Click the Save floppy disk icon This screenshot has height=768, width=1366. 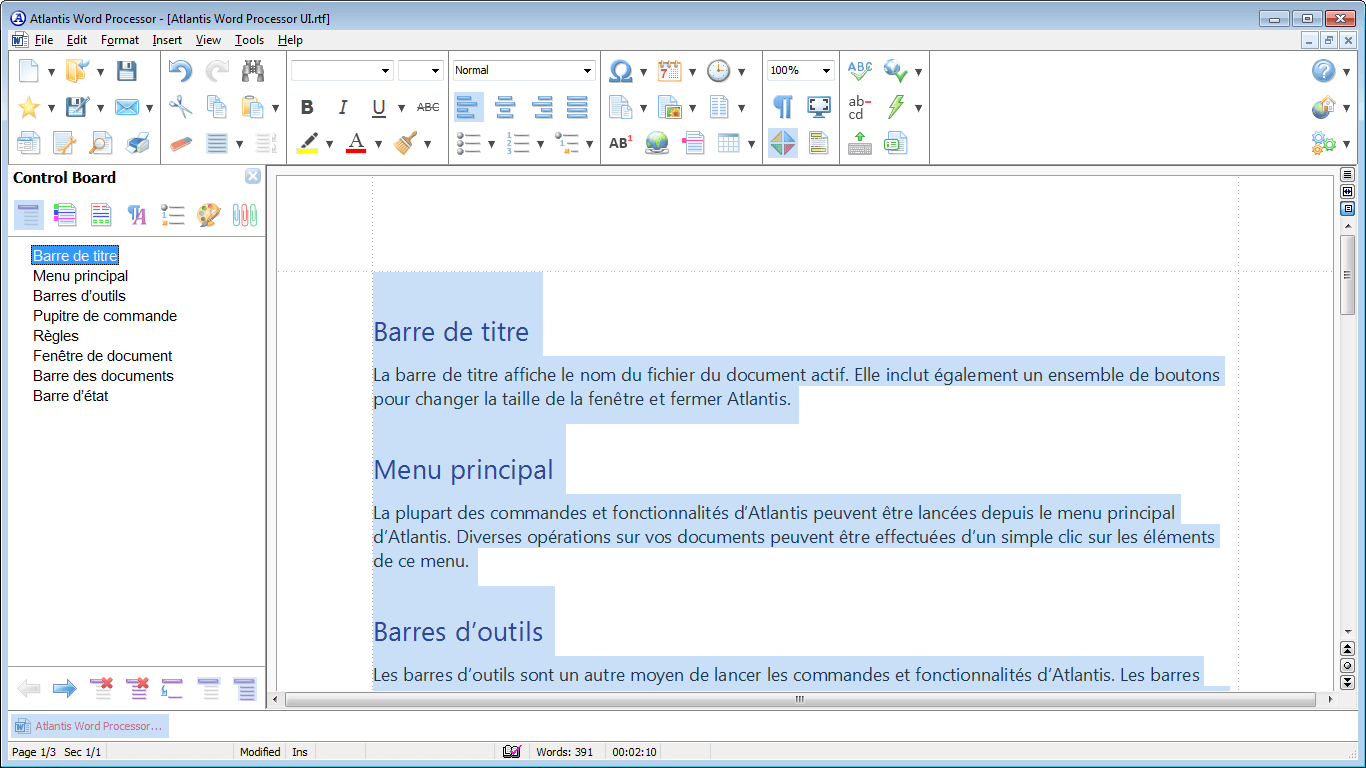(x=126, y=71)
